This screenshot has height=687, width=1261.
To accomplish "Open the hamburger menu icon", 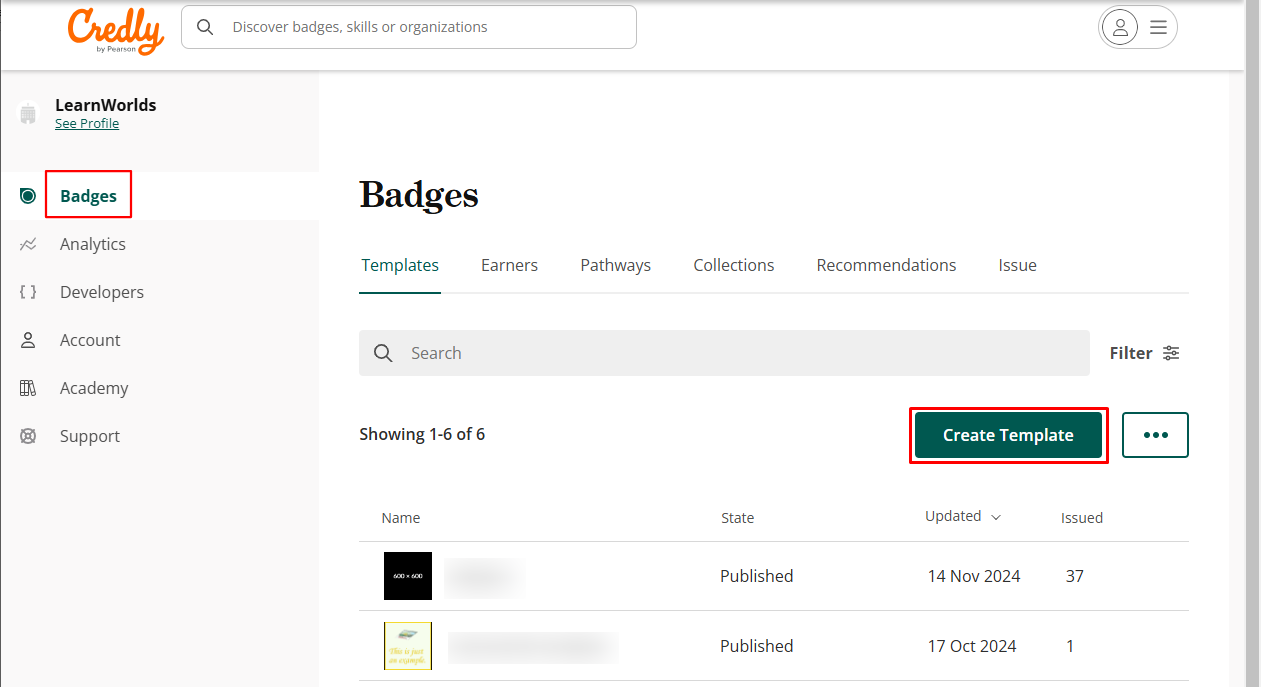I will point(1158,27).
